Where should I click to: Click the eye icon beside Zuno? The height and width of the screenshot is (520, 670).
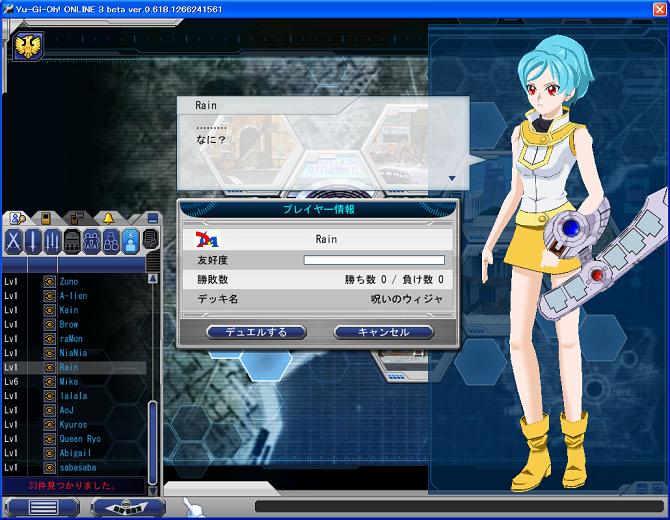[50, 281]
